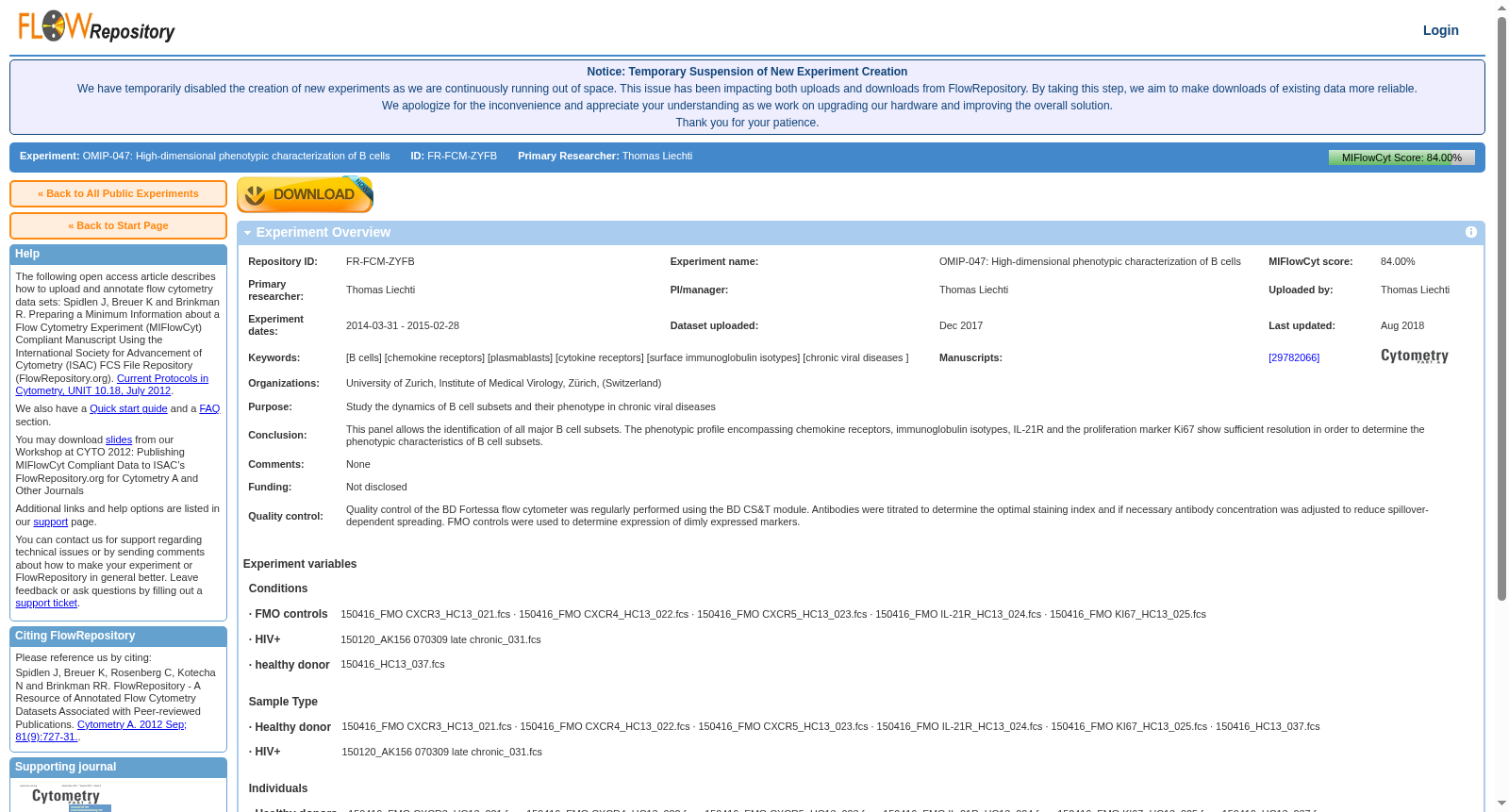Click the scrollbar down arrow
Screen dimensions: 1509x812
click(1501, 804)
